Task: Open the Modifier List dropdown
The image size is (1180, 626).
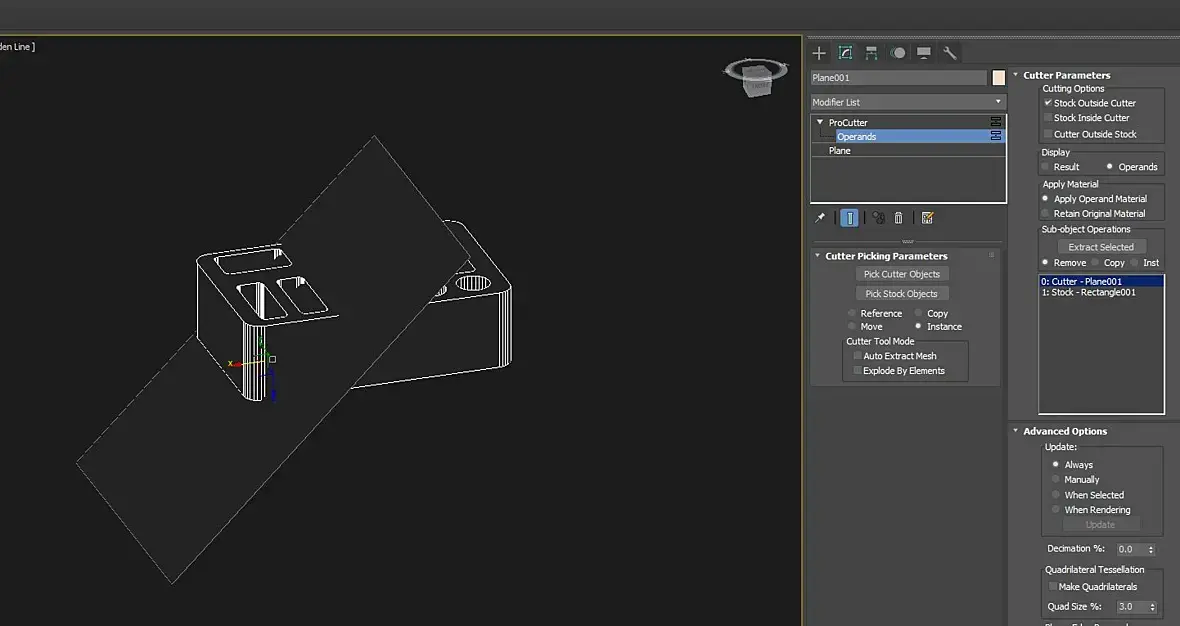Action: click(x=907, y=102)
